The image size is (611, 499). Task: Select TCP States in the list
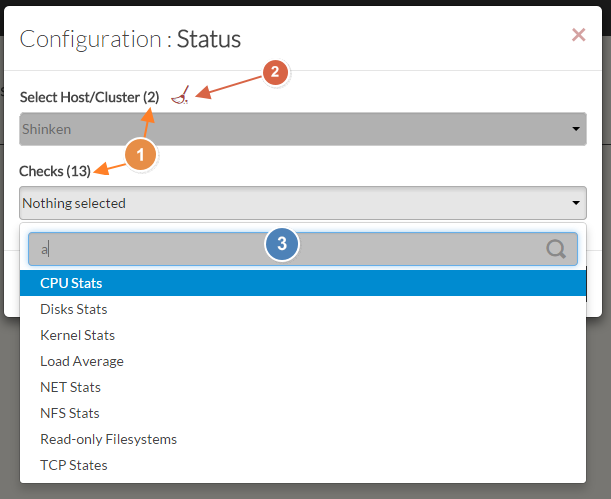click(74, 465)
